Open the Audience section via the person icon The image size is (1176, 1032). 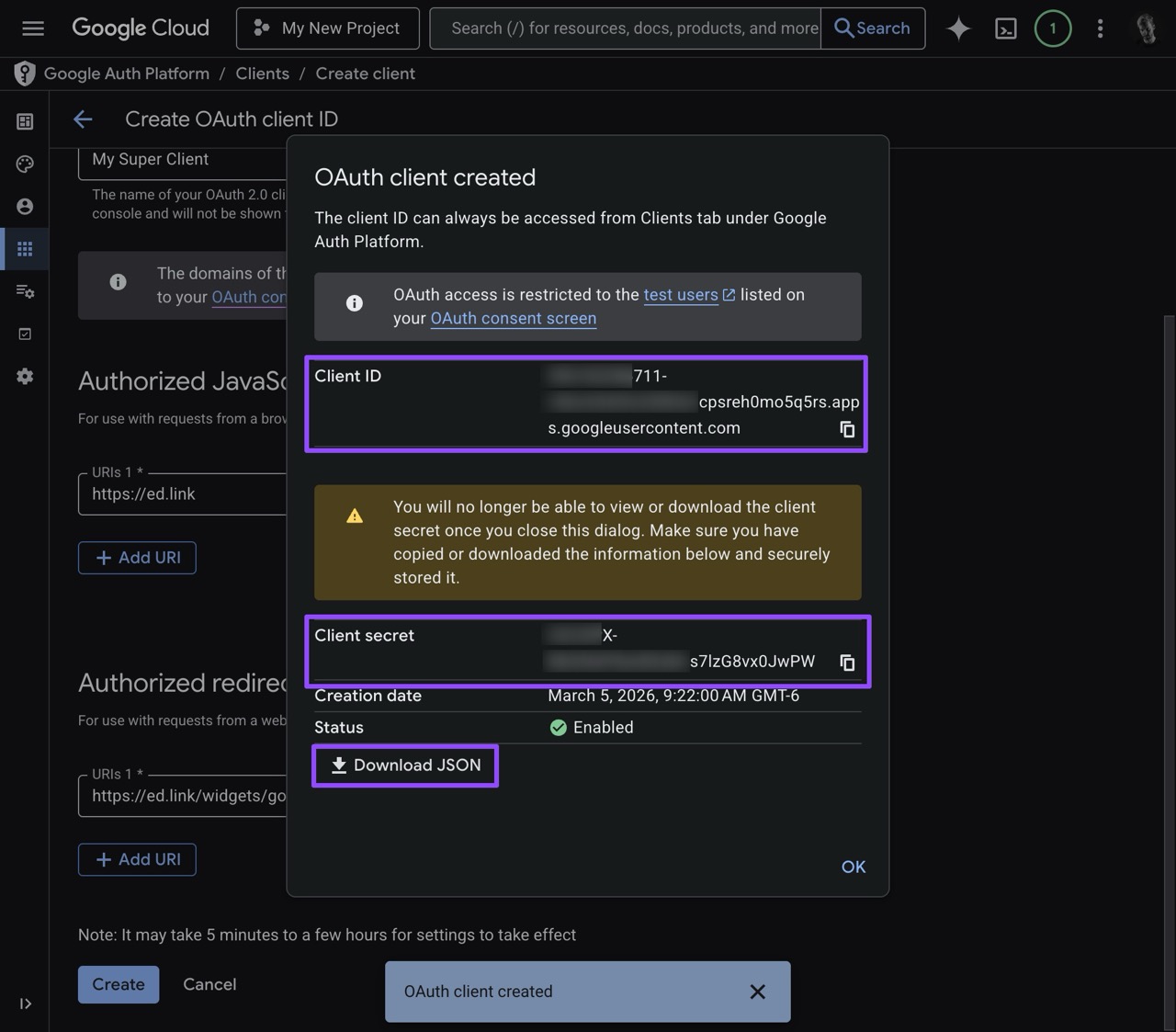pyautogui.click(x=24, y=206)
